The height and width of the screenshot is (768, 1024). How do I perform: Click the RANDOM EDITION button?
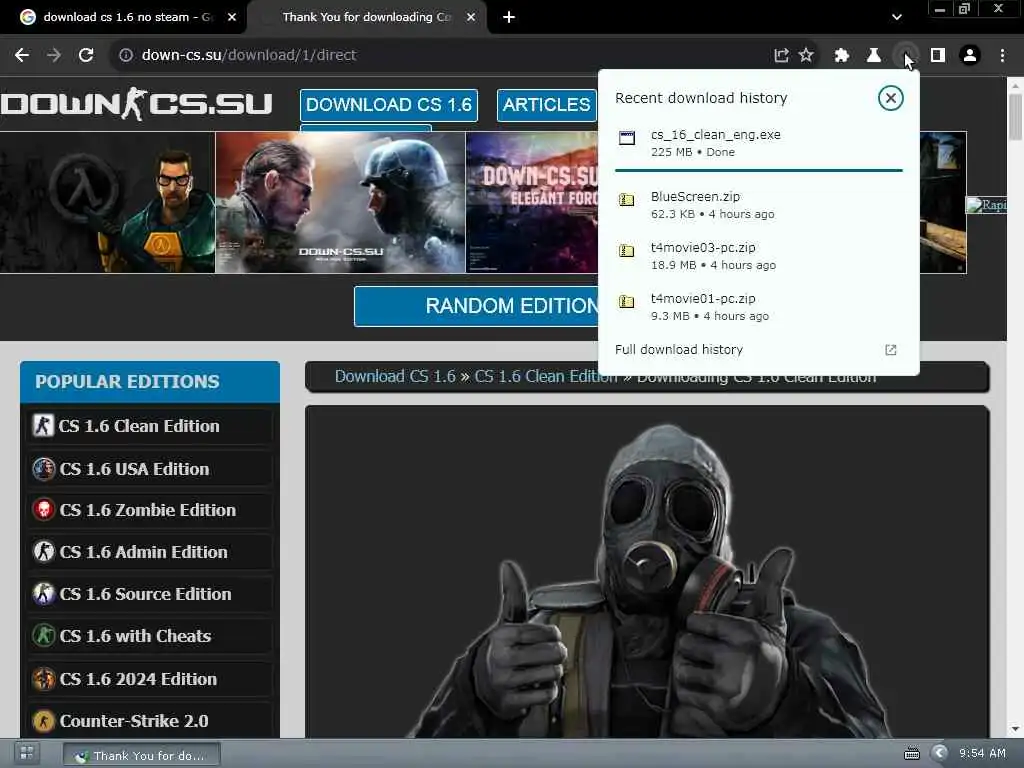click(476, 306)
